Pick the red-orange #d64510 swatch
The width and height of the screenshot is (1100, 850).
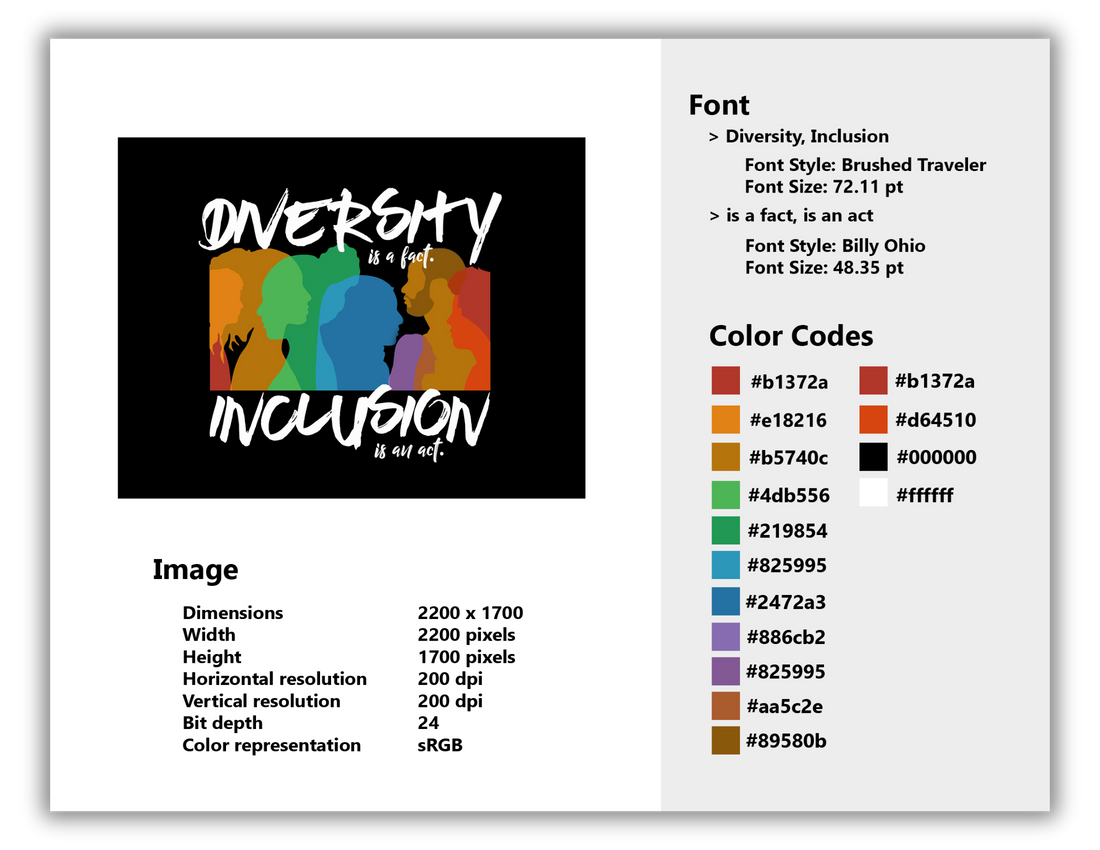(873, 420)
